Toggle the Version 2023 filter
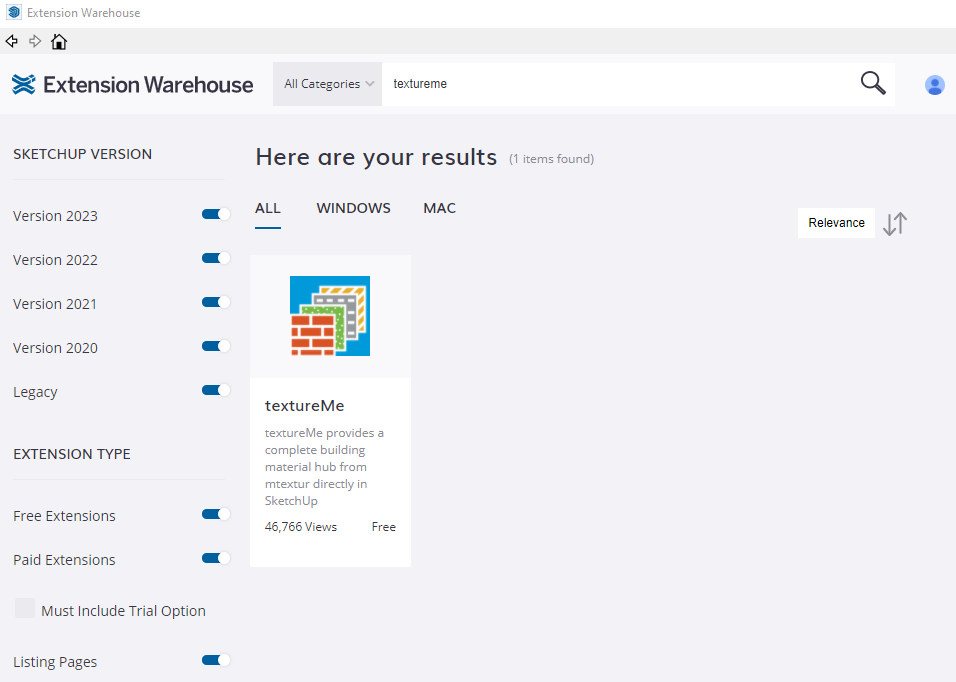956x682 pixels. click(216, 214)
